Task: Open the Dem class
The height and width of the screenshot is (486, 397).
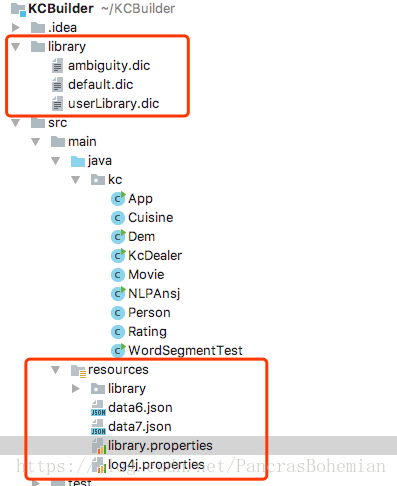Action: tap(141, 237)
